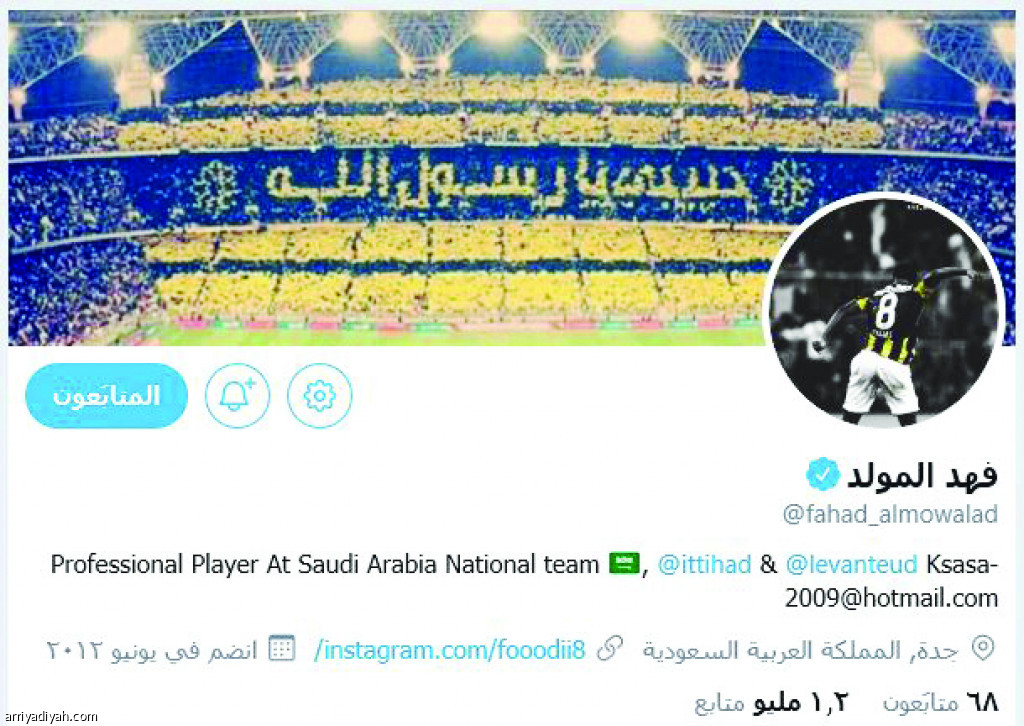The width and height of the screenshot is (1024, 726).
Task: Open the instagram.com/fooodii8 link
Action: (x=449, y=650)
